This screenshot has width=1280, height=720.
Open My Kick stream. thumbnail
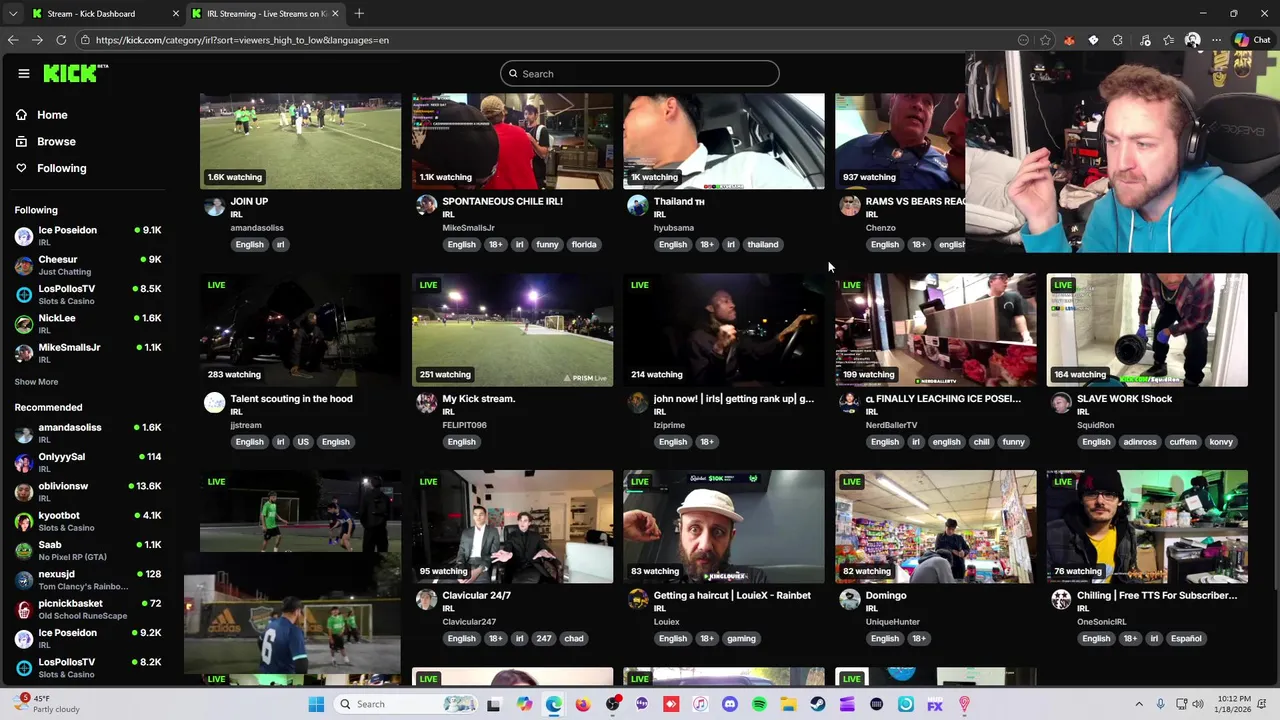(513, 330)
